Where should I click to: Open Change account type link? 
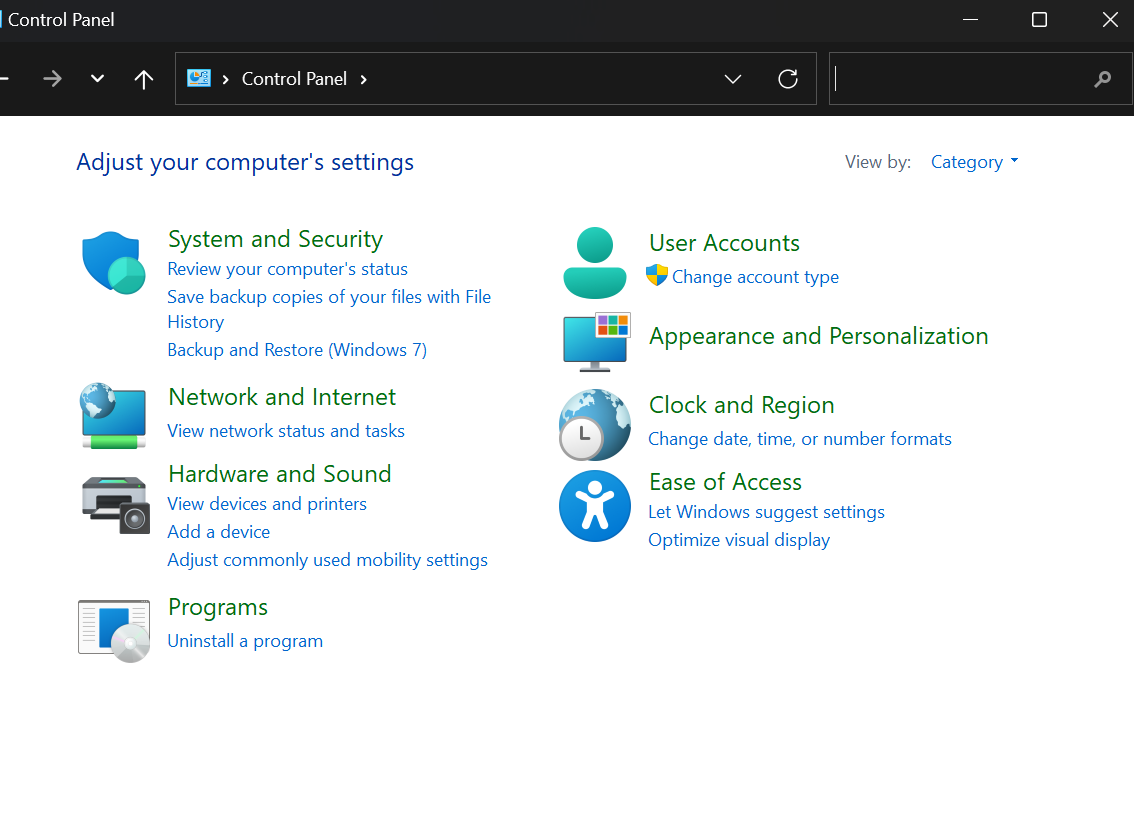pyautogui.click(x=755, y=277)
